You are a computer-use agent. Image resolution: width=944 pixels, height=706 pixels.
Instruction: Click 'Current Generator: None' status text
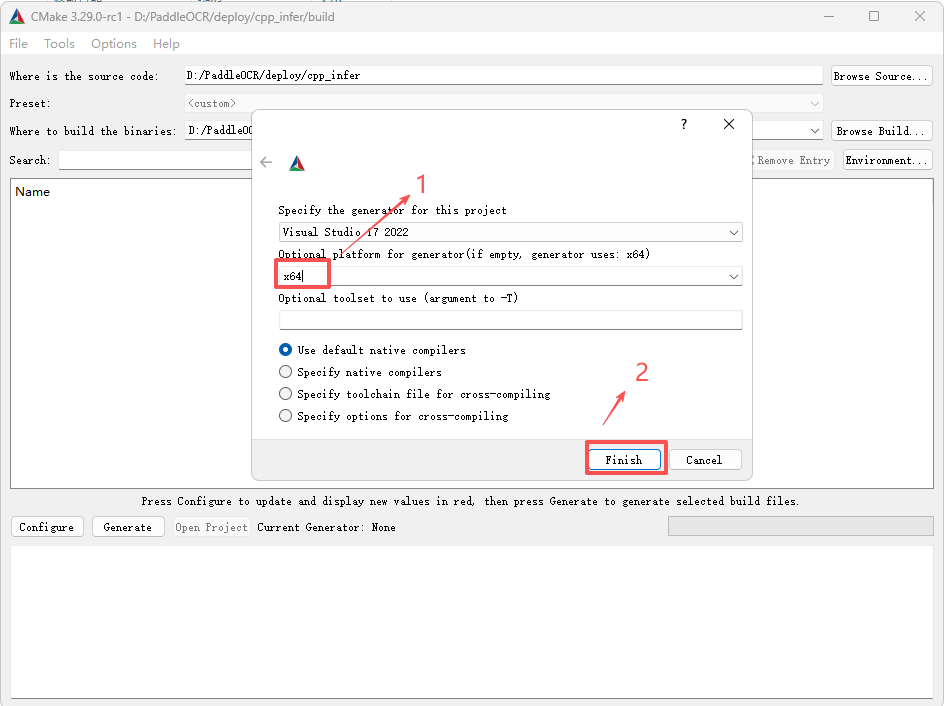click(326, 527)
